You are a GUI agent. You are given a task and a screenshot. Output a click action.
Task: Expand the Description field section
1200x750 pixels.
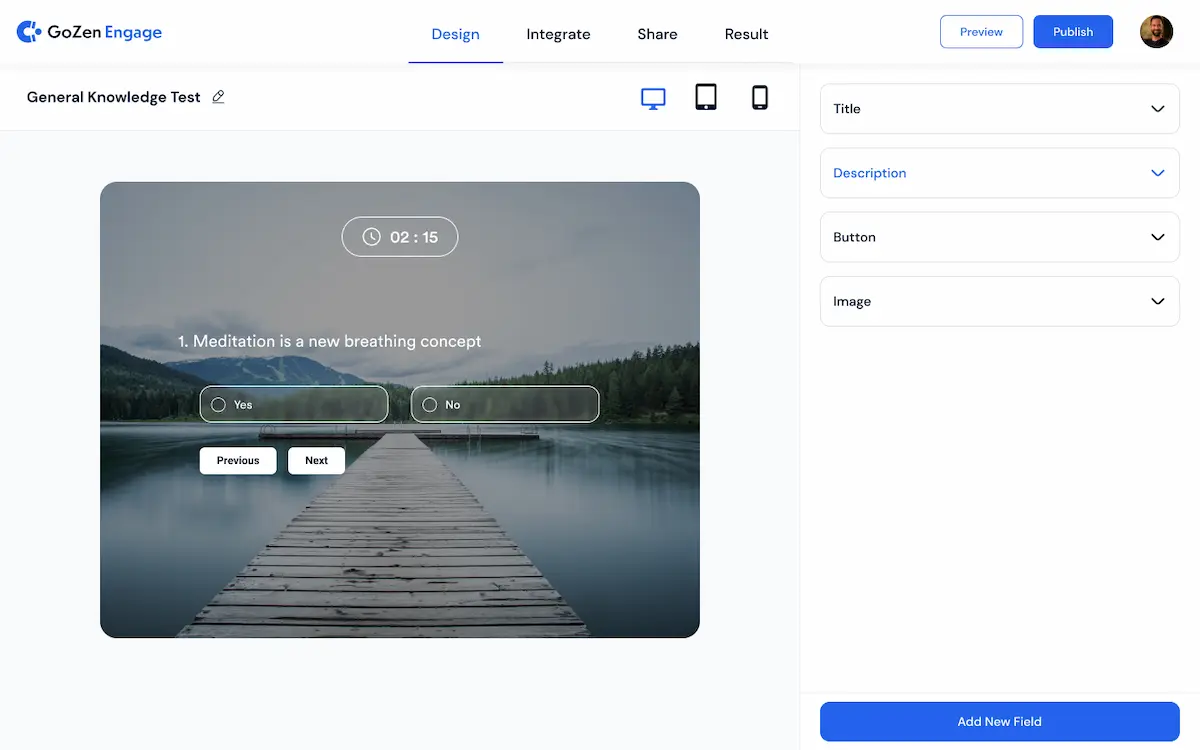click(x=999, y=173)
